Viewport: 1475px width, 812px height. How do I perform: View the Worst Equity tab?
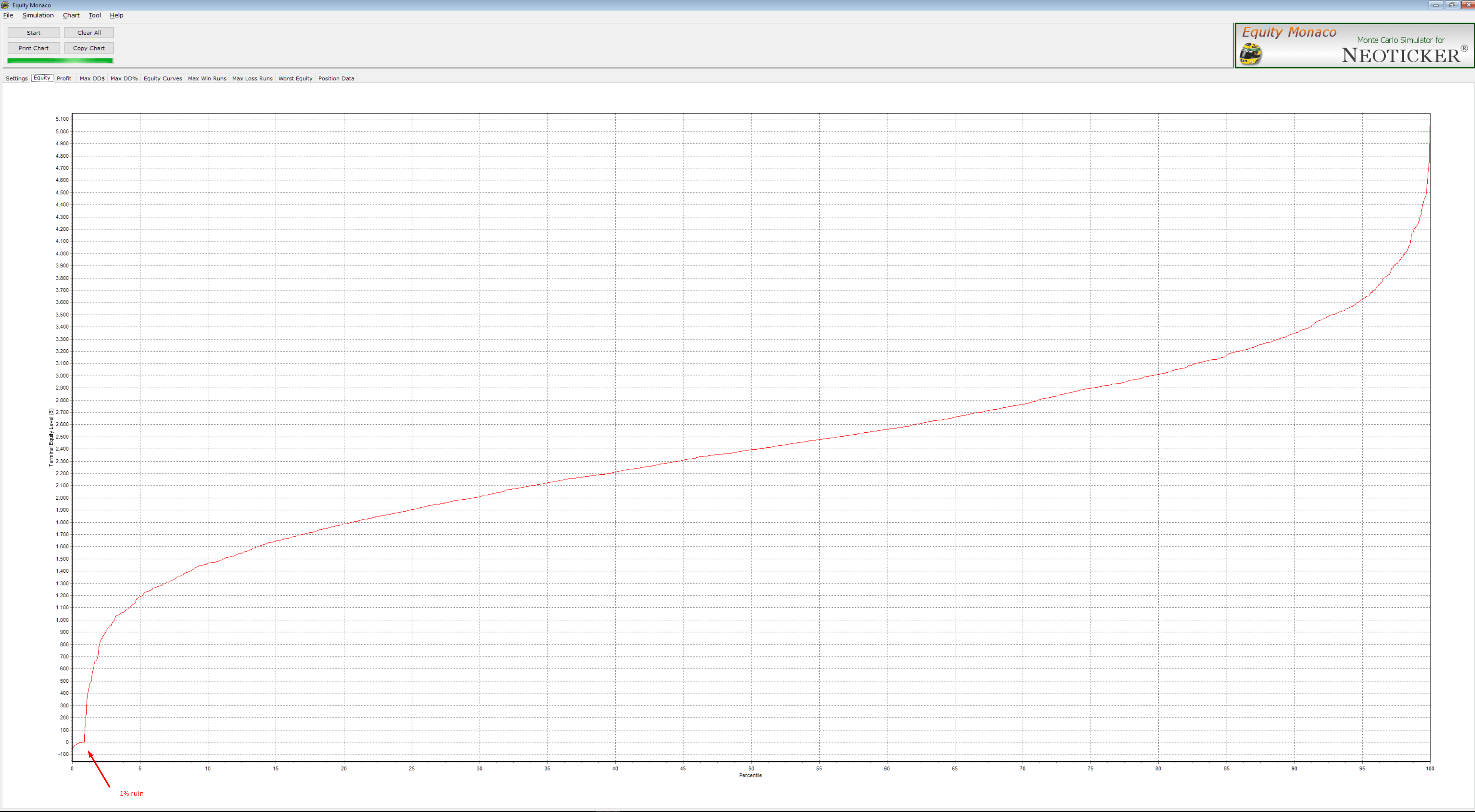point(295,78)
